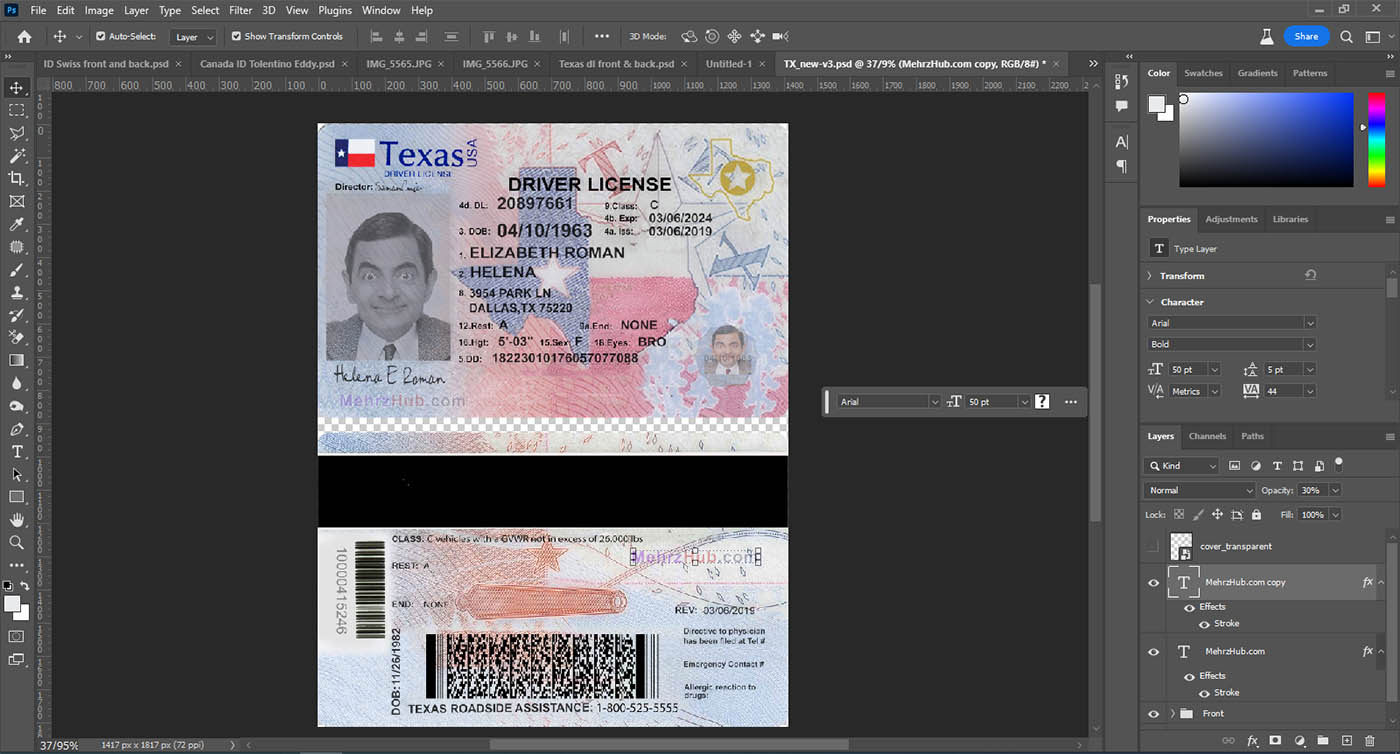Open the fx menu at Layers panel bottom
The height and width of the screenshot is (754, 1400).
(1252, 741)
